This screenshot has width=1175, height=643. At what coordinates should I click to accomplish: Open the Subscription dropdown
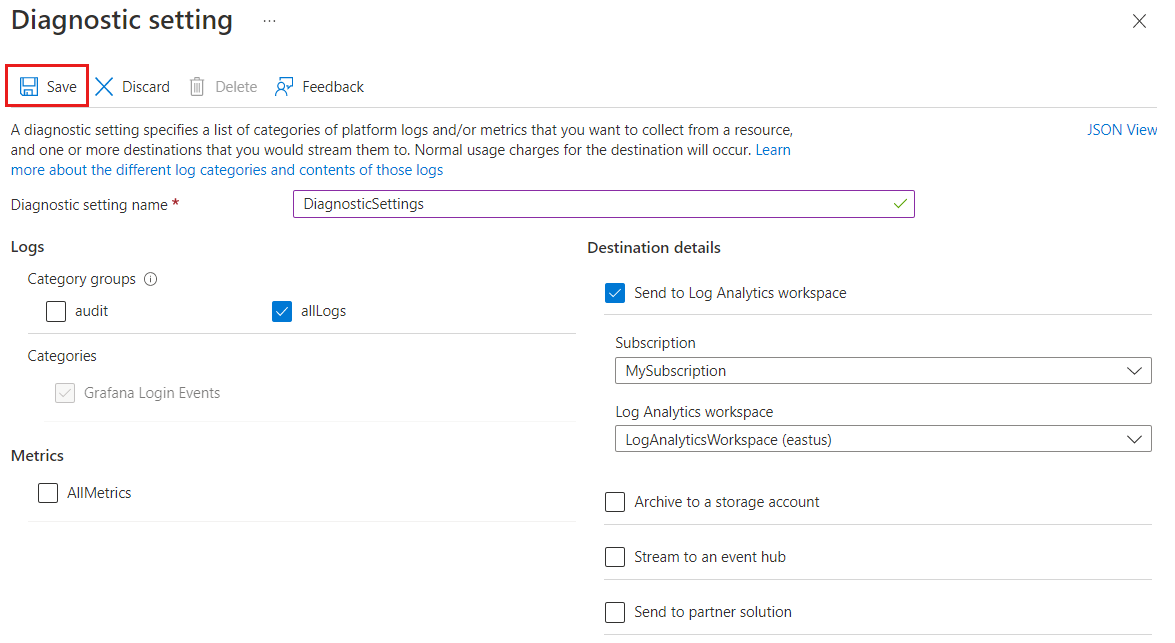point(1135,370)
